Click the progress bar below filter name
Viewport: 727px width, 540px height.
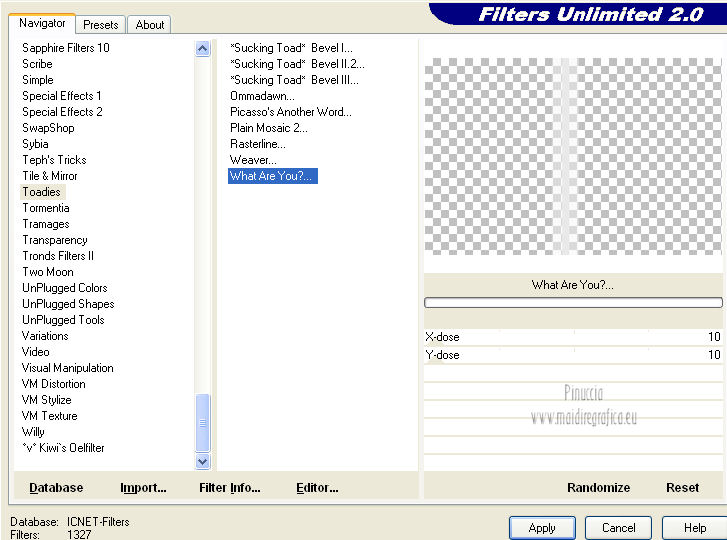pyautogui.click(x=573, y=303)
